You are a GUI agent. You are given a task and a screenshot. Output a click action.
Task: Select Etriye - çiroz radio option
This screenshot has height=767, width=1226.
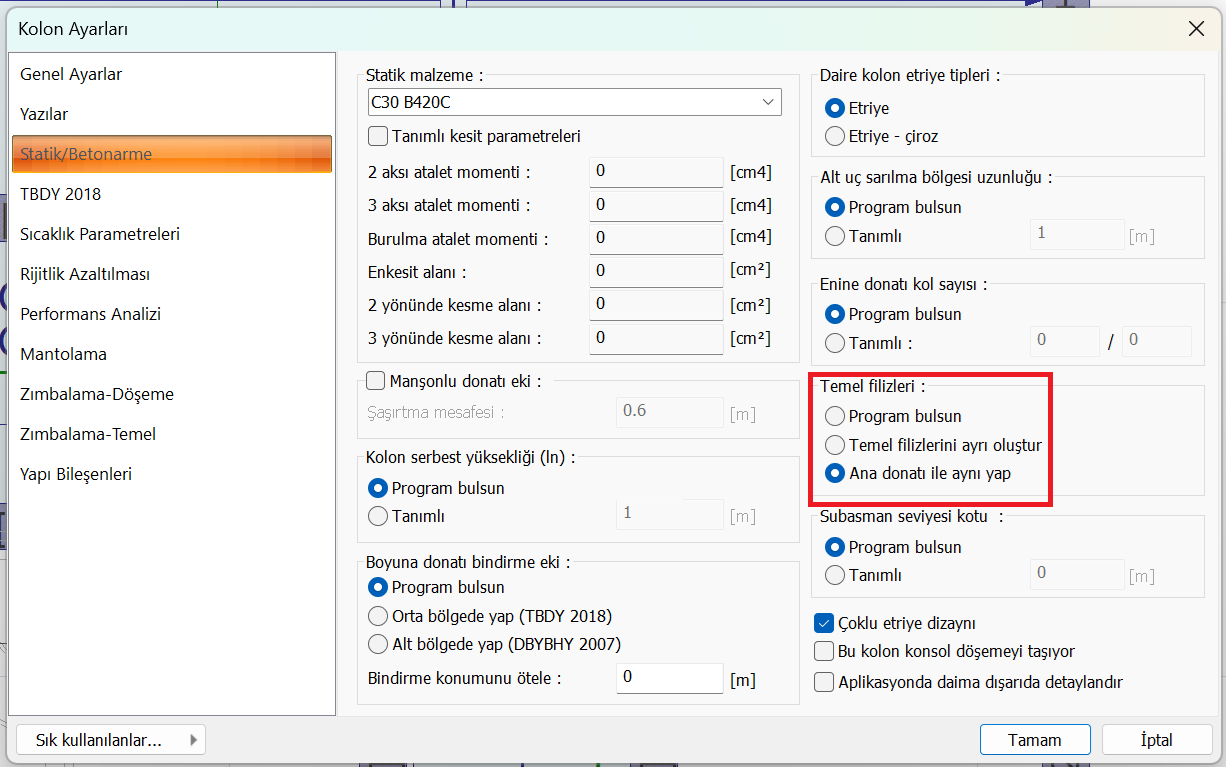834,136
